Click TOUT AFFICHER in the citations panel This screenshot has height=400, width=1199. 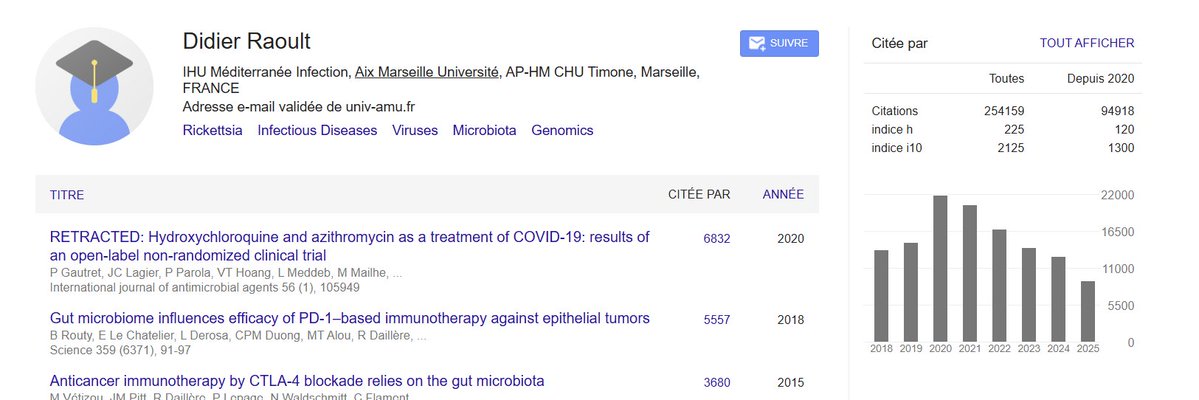click(1086, 43)
